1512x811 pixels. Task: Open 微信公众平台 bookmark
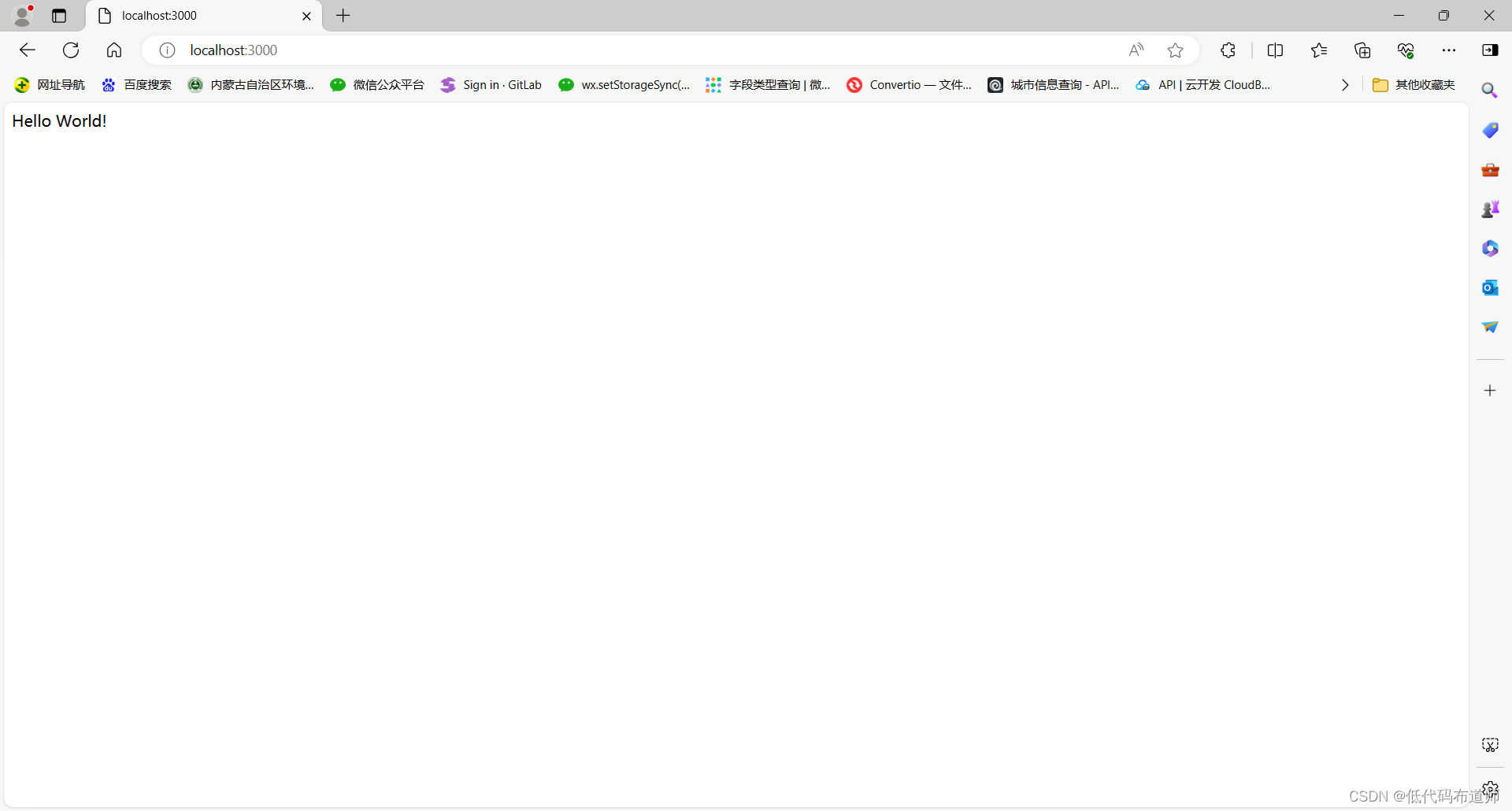[x=377, y=85]
